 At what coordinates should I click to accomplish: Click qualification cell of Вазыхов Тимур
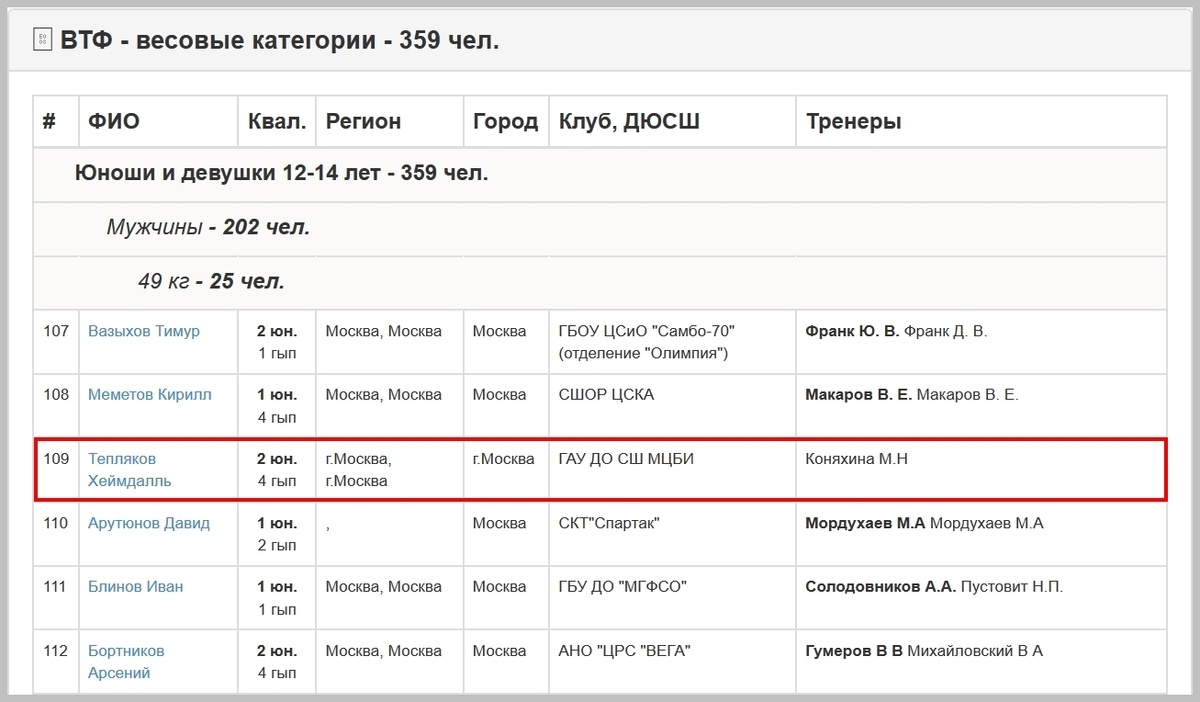click(277, 342)
